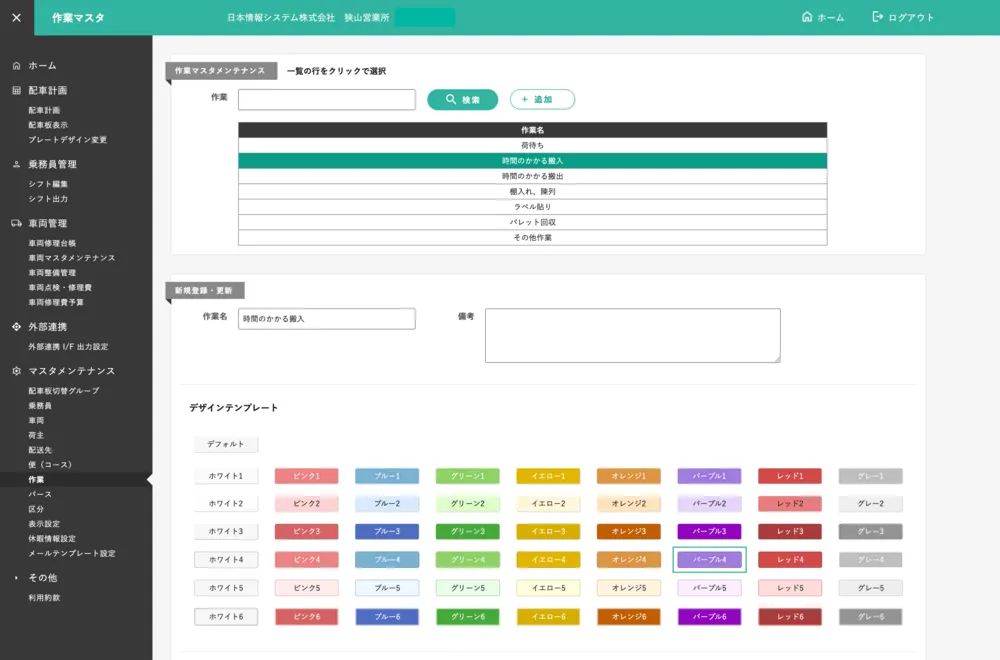This screenshot has width=1000, height=660.
Task: Click the 作業 search input field
Action: (326, 100)
